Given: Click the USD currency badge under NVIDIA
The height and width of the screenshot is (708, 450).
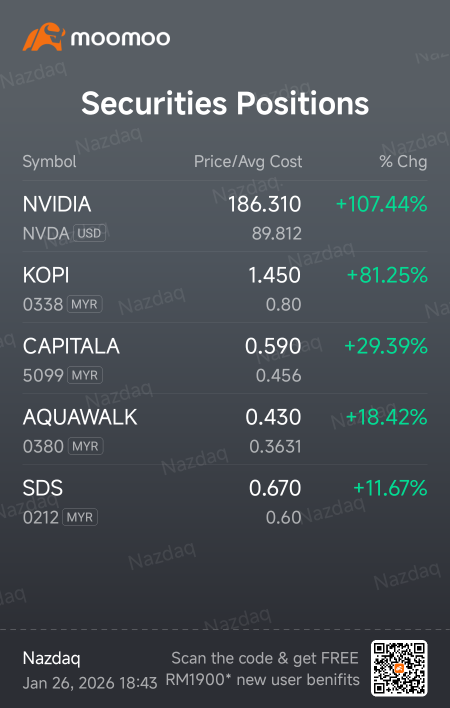Looking at the screenshot, I should point(89,233).
